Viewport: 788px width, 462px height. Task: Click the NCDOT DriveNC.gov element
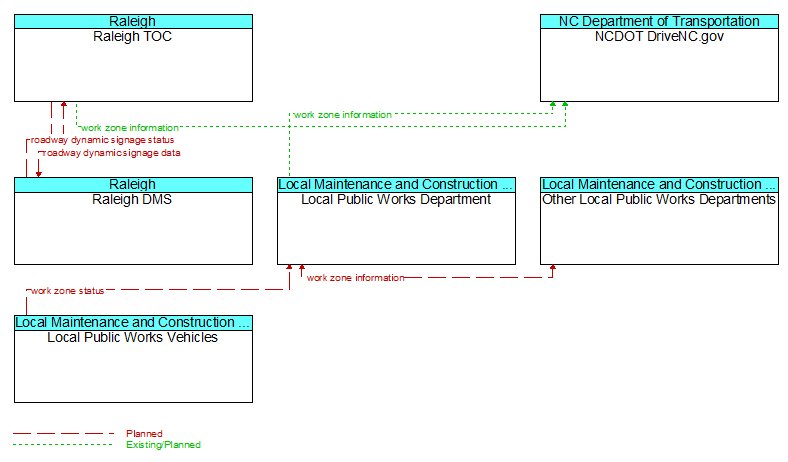click(x=659, y=58)
